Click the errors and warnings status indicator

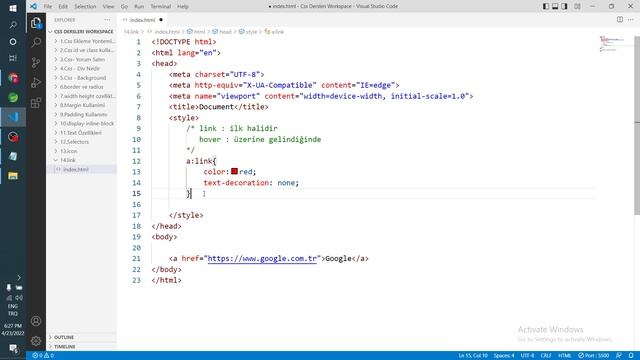(x=43, y=356)
